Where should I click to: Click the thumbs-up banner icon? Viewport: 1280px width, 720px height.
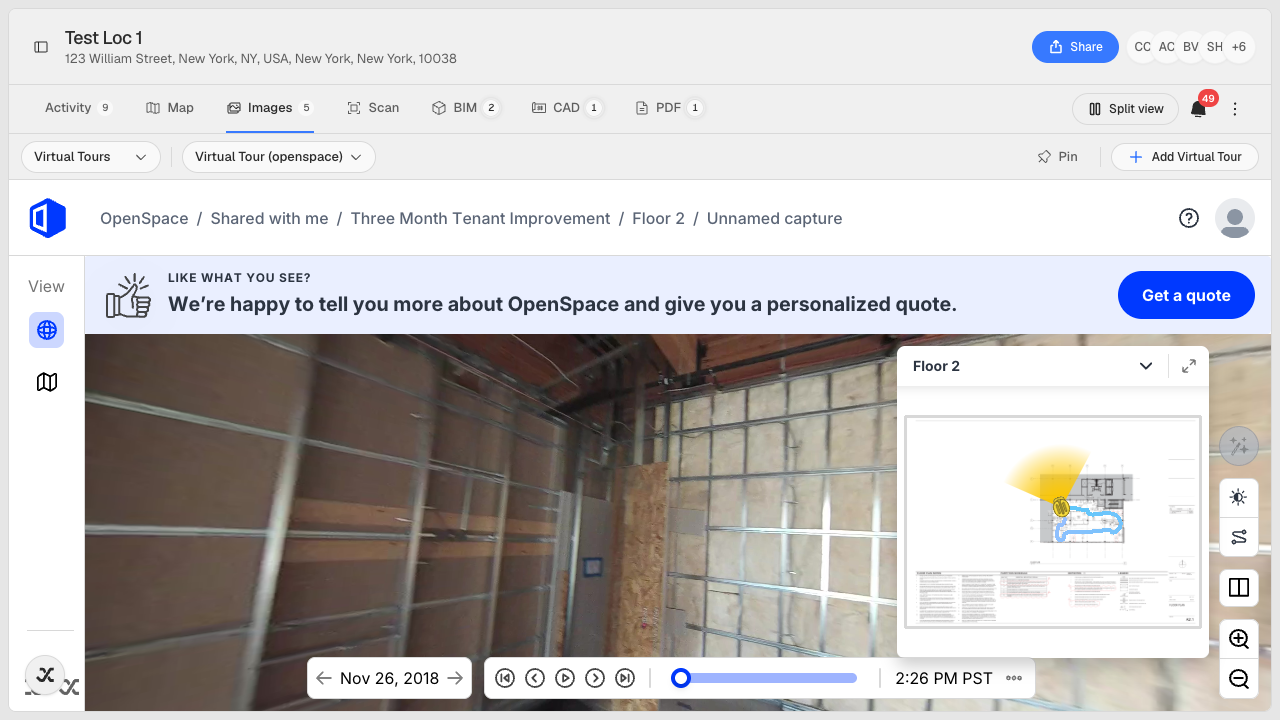tap(128, 296)
